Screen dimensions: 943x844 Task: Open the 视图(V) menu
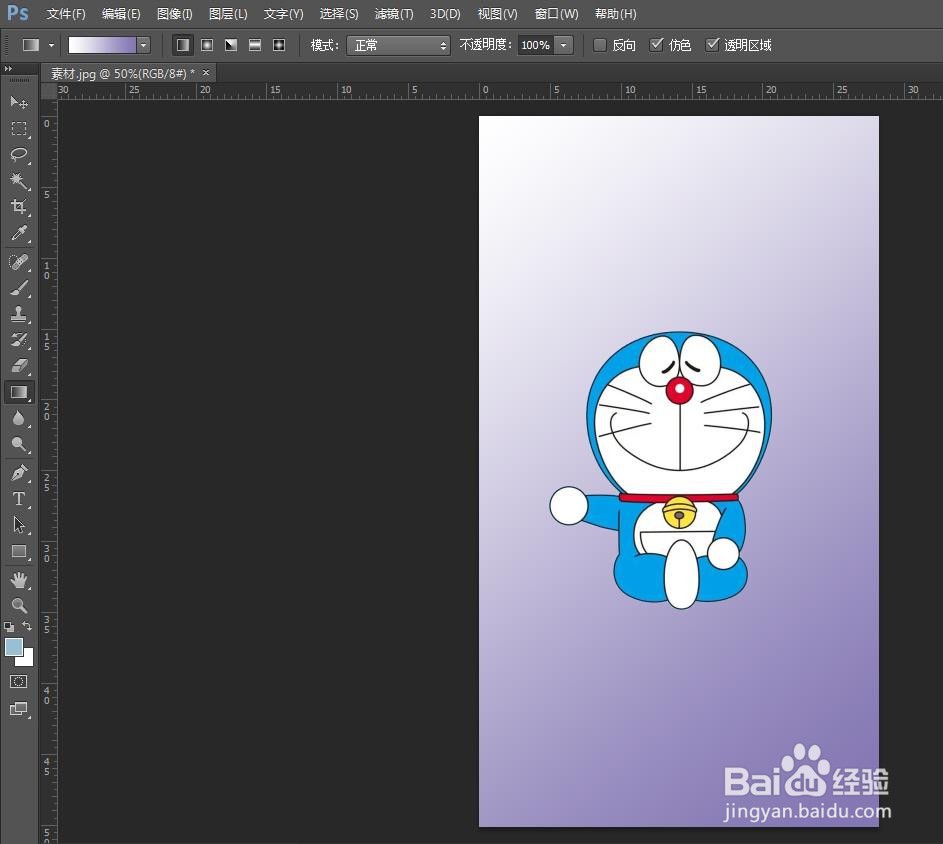pyautogui.click(x=497, y=14)
